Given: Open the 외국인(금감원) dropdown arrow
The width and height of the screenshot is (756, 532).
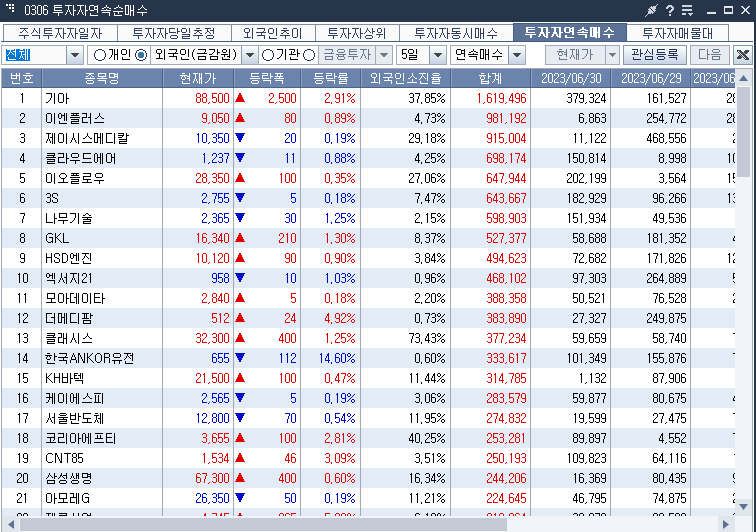Looking at the screenshot, I should (250, 55).
